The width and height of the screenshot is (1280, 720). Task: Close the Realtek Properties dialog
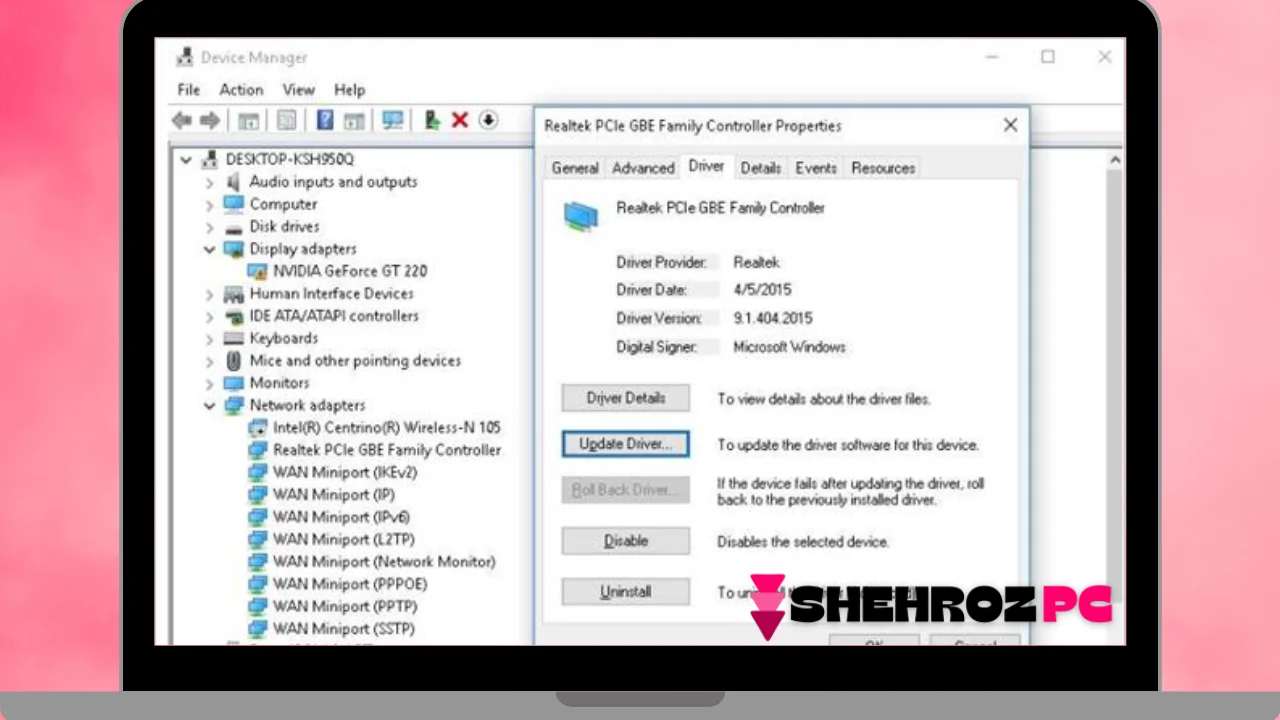[1010, 125]
